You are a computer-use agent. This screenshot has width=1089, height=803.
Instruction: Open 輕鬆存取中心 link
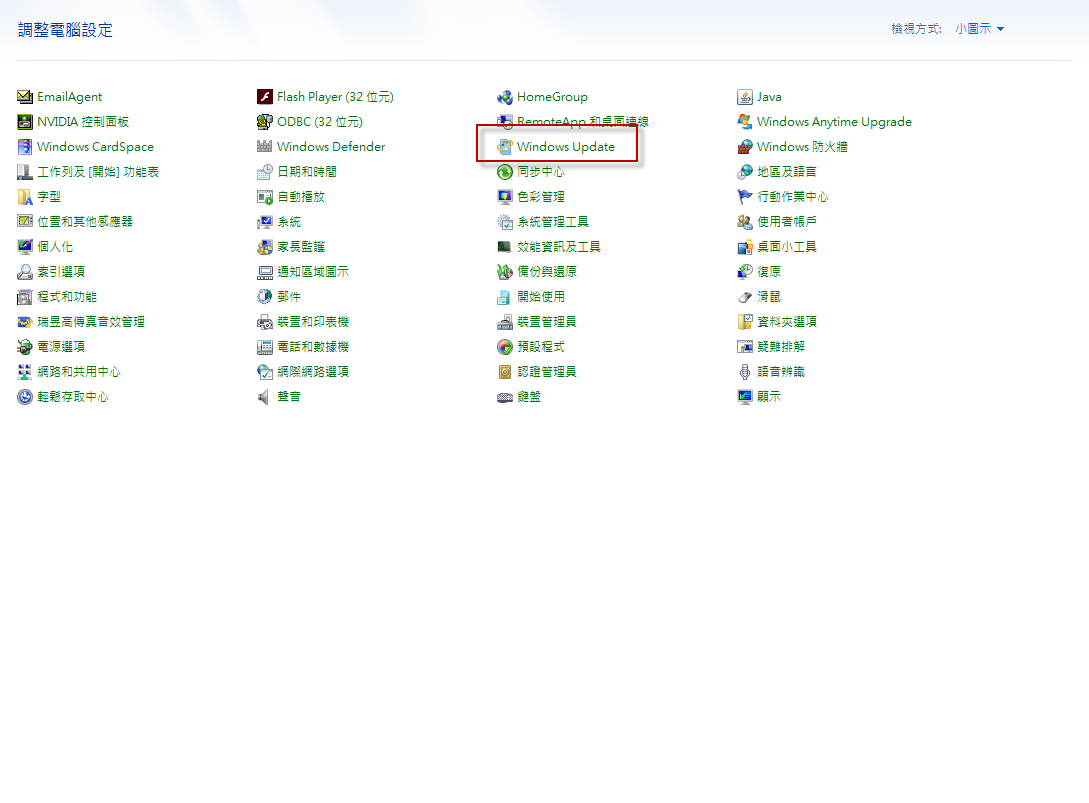[x=73, y=397]
